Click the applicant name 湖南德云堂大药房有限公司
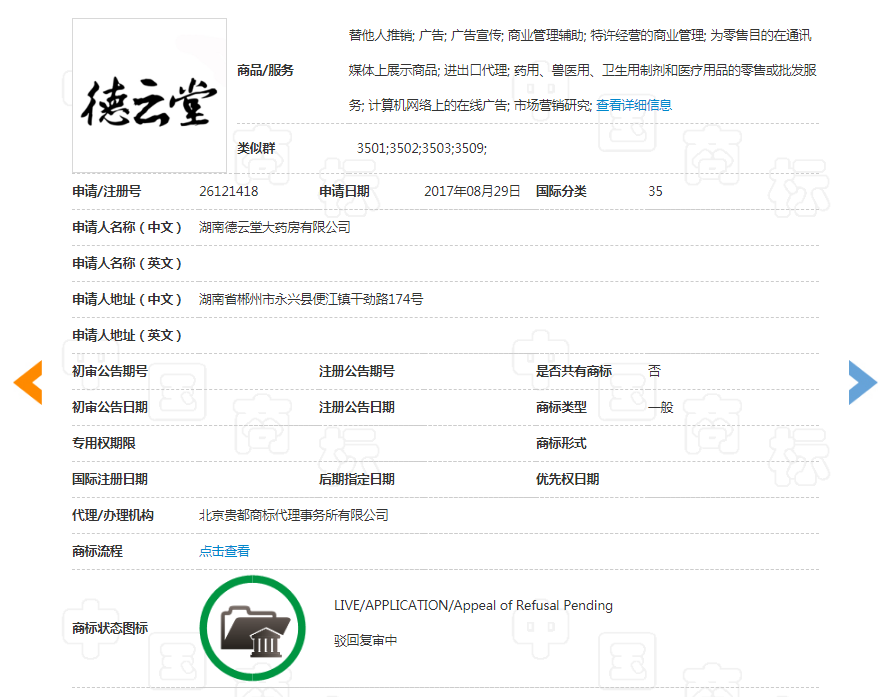 [x=275, y=227]
